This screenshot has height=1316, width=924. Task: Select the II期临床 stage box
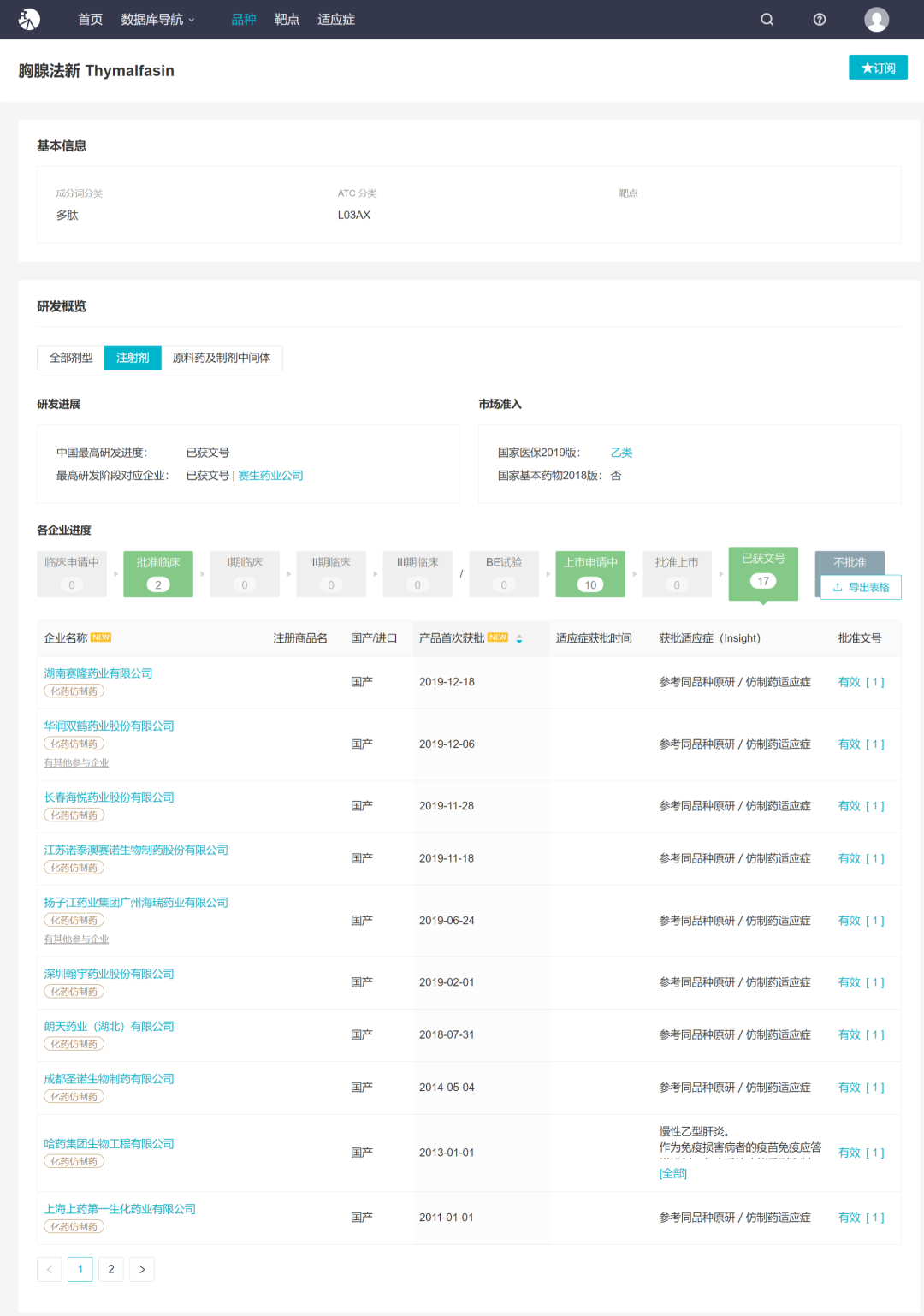(x=331, y=573)
